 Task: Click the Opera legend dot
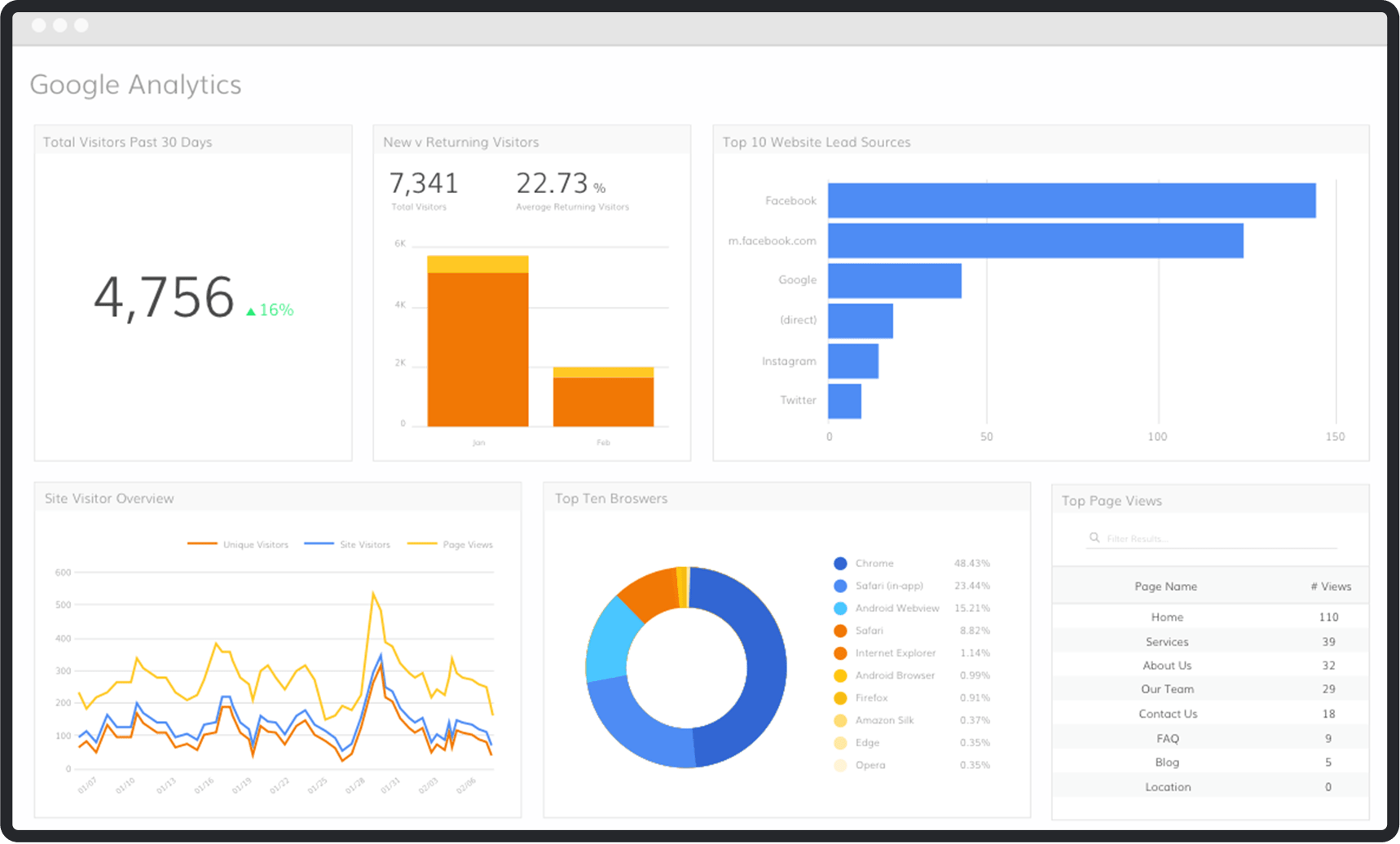840,766
